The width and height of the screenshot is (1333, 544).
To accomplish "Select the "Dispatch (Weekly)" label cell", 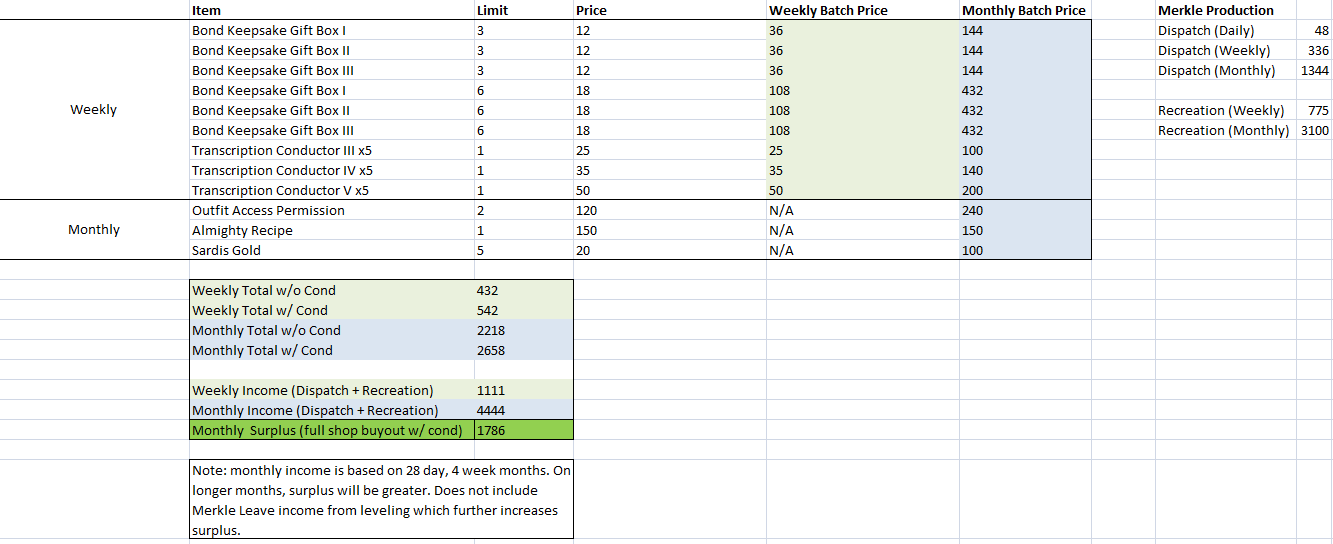I will tap(1226, 50).
